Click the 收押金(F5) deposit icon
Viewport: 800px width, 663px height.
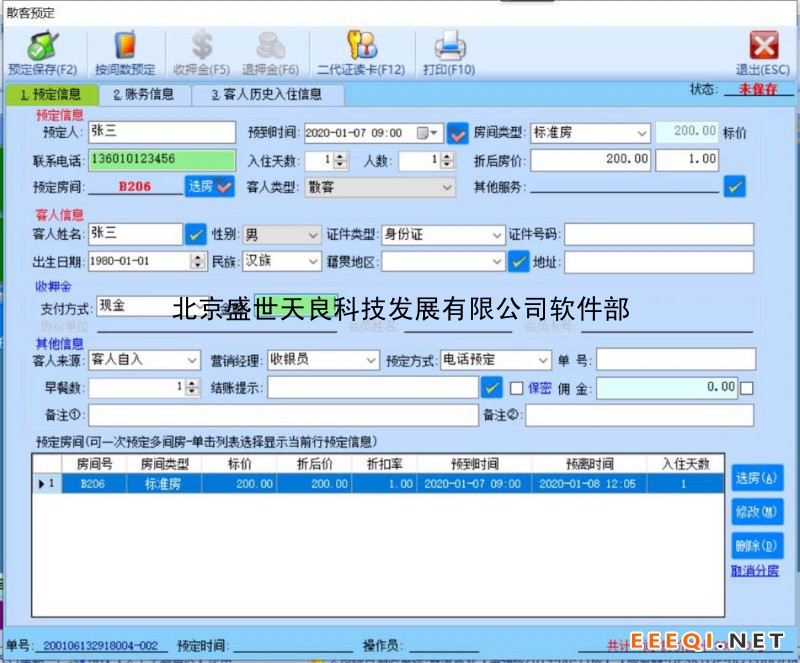202,47
